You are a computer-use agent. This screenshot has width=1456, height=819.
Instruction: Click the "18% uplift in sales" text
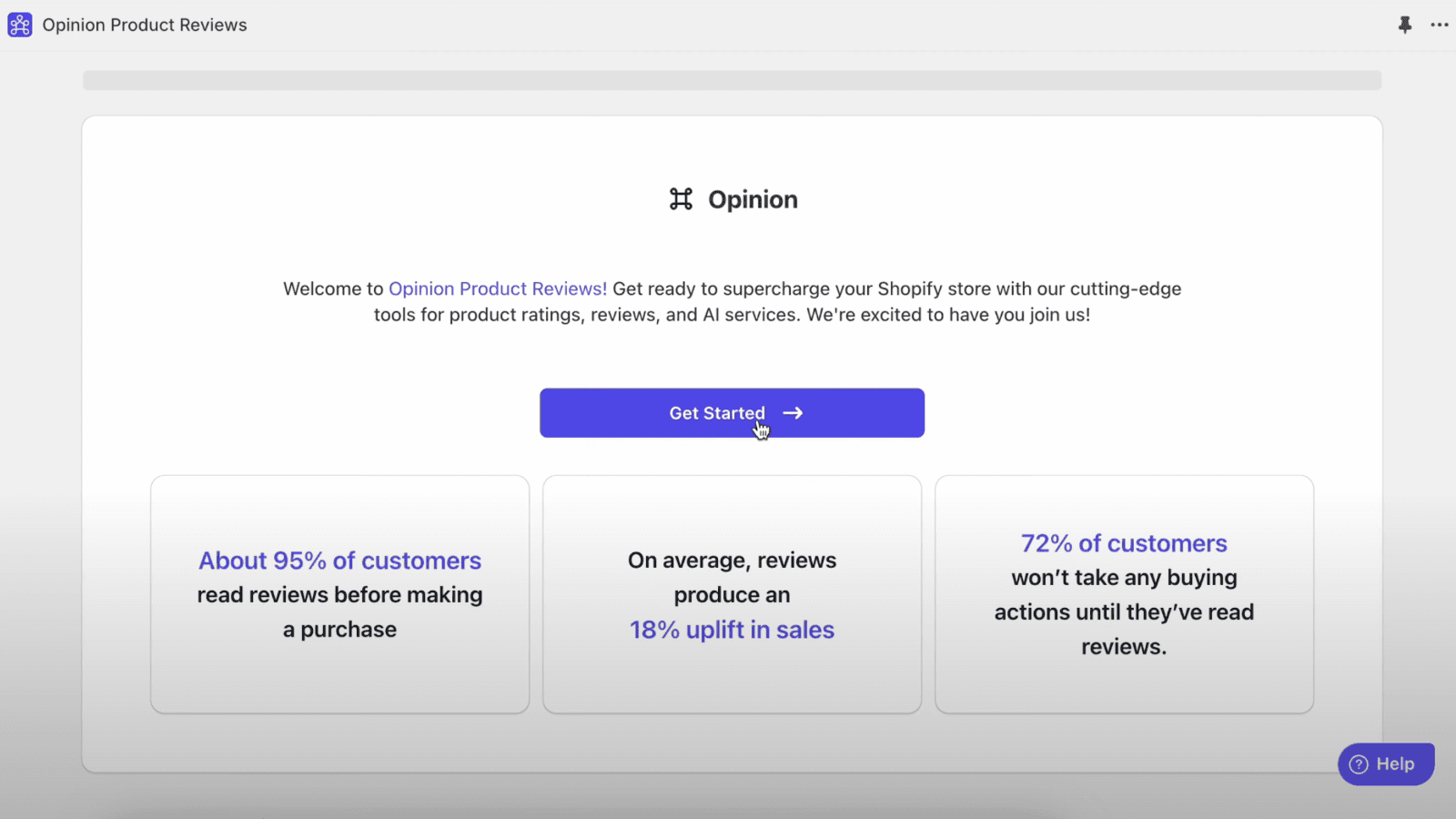click(732, 630)
